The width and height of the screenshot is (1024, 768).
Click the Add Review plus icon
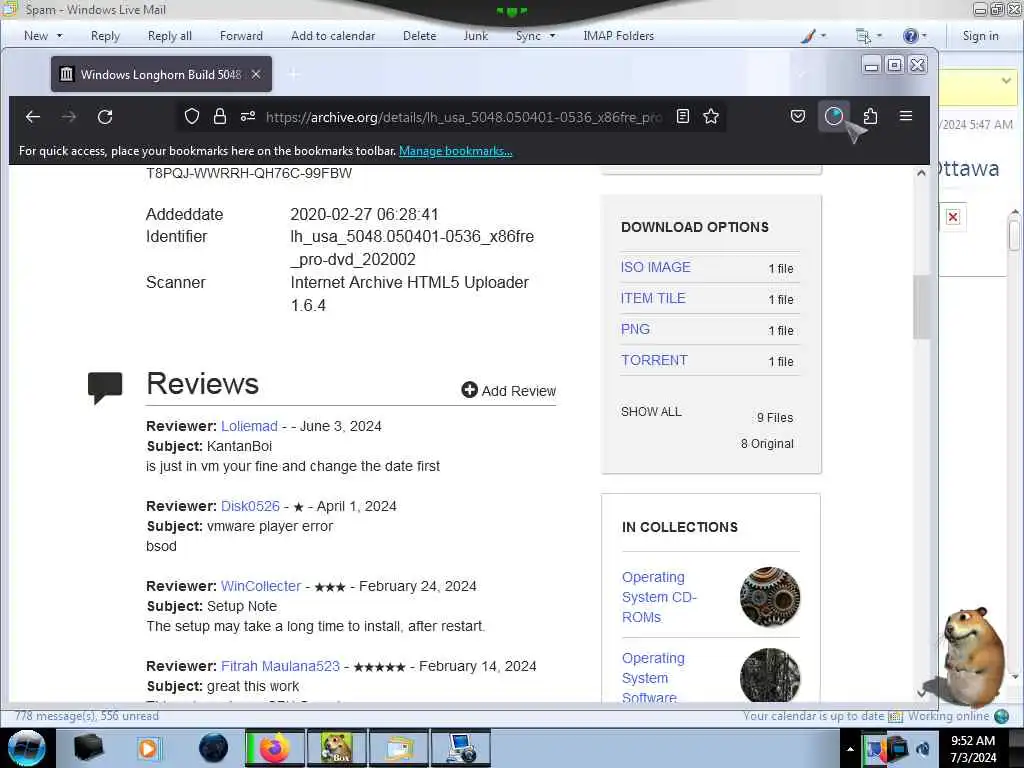(469, 390)
